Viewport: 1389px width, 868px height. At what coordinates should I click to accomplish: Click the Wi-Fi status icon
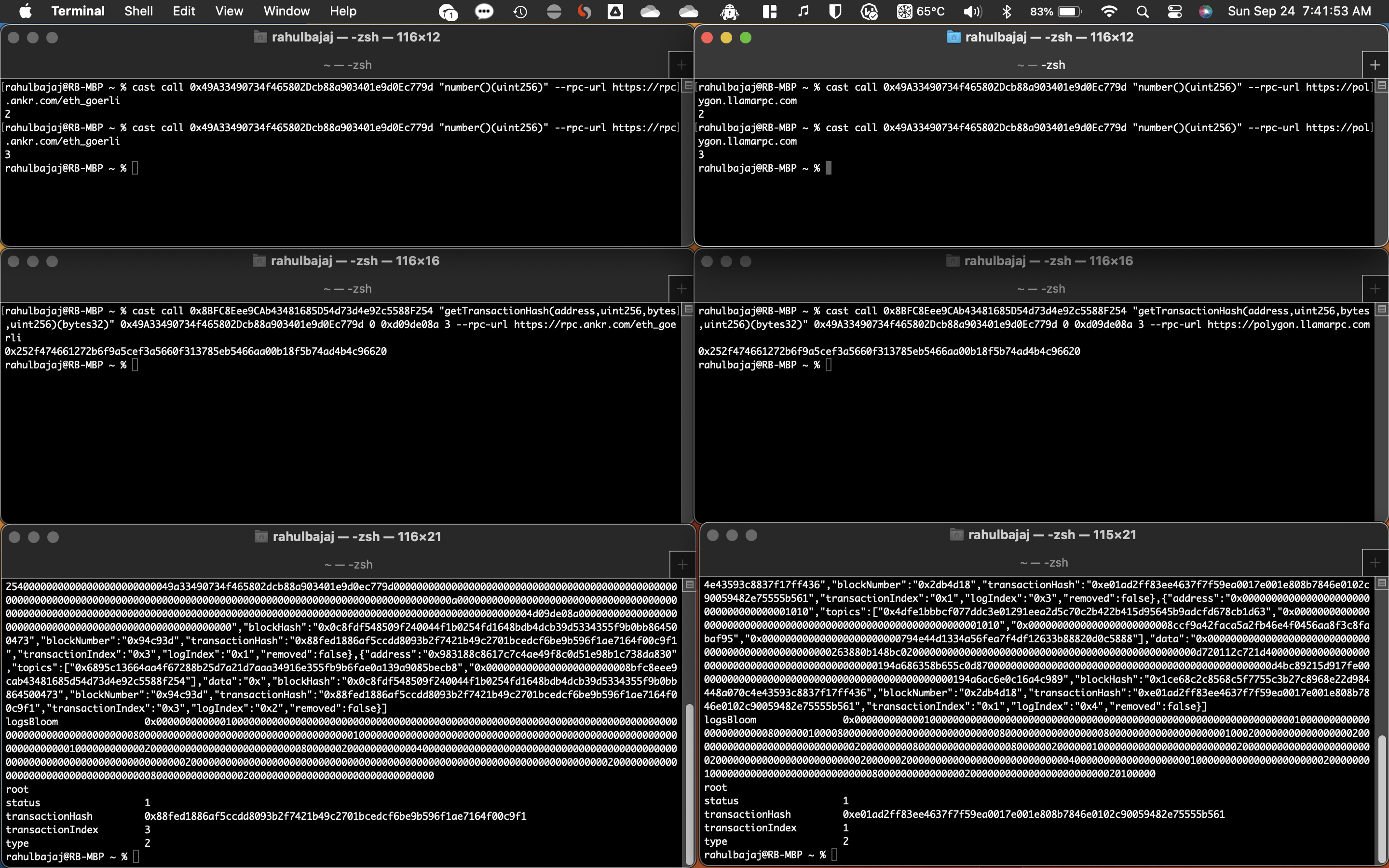coord(1109,12)
